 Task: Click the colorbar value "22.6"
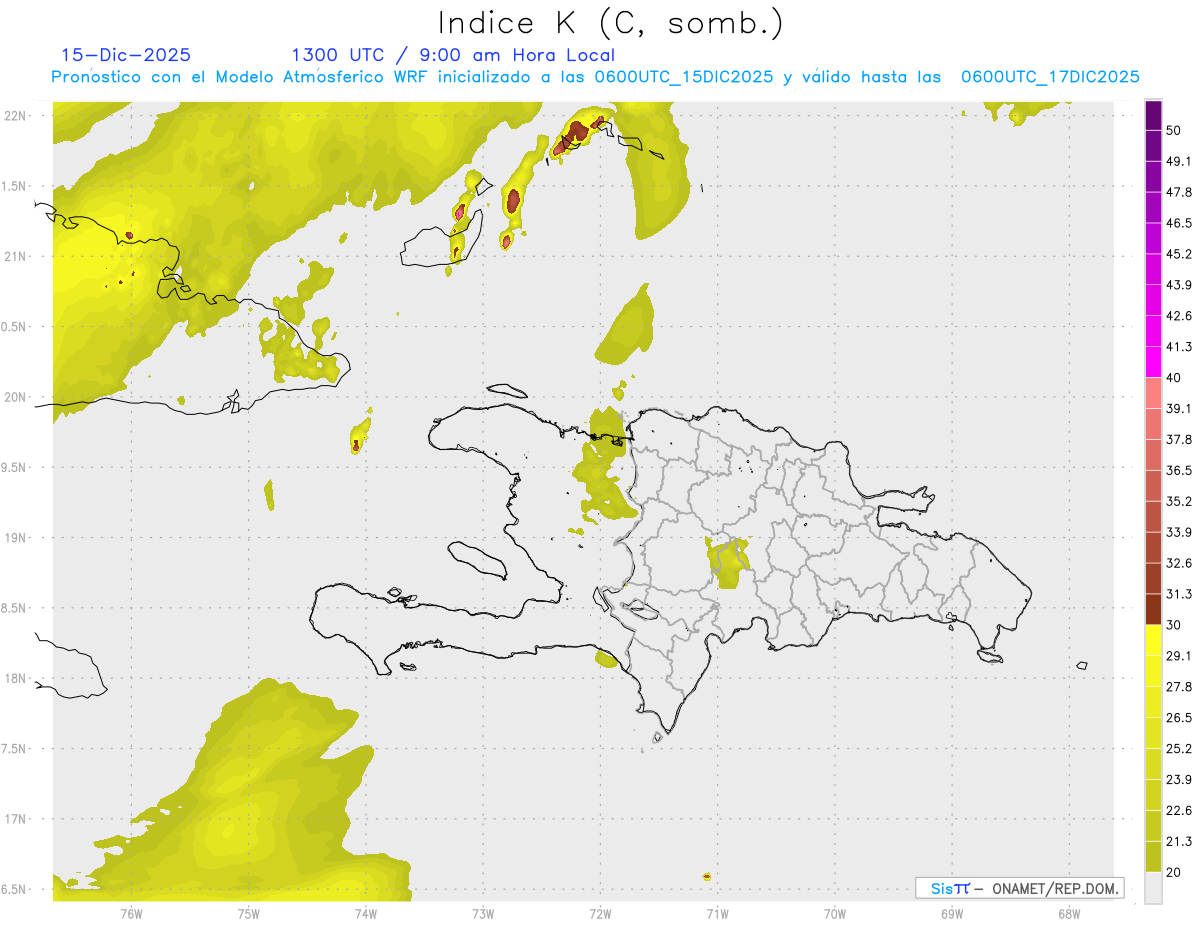coord(1179,811)
